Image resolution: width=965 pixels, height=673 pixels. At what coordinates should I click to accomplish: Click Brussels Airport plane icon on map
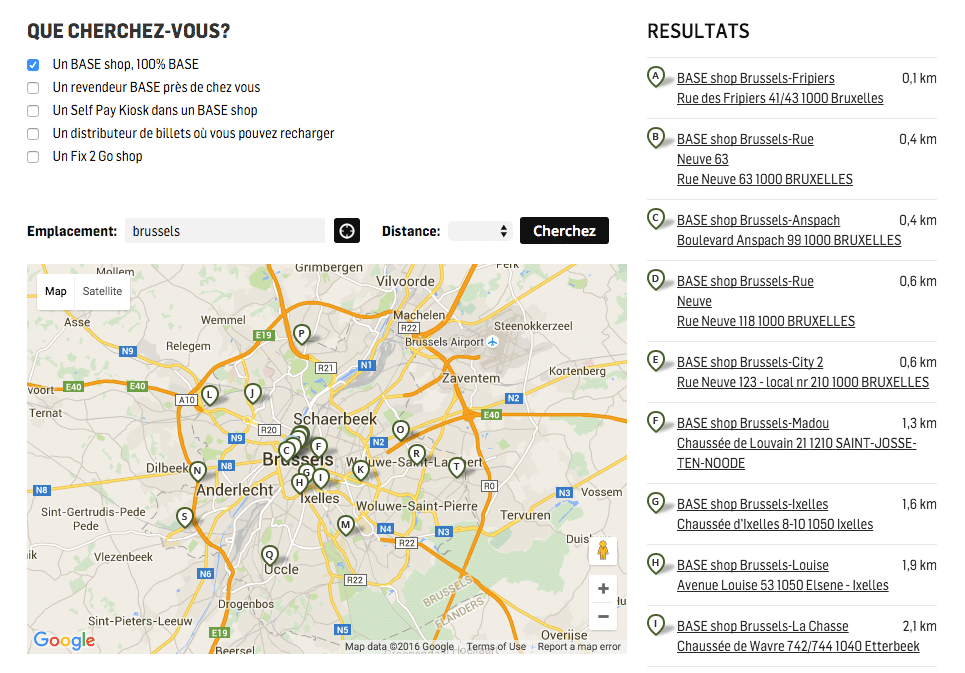(x=492, y=341)
